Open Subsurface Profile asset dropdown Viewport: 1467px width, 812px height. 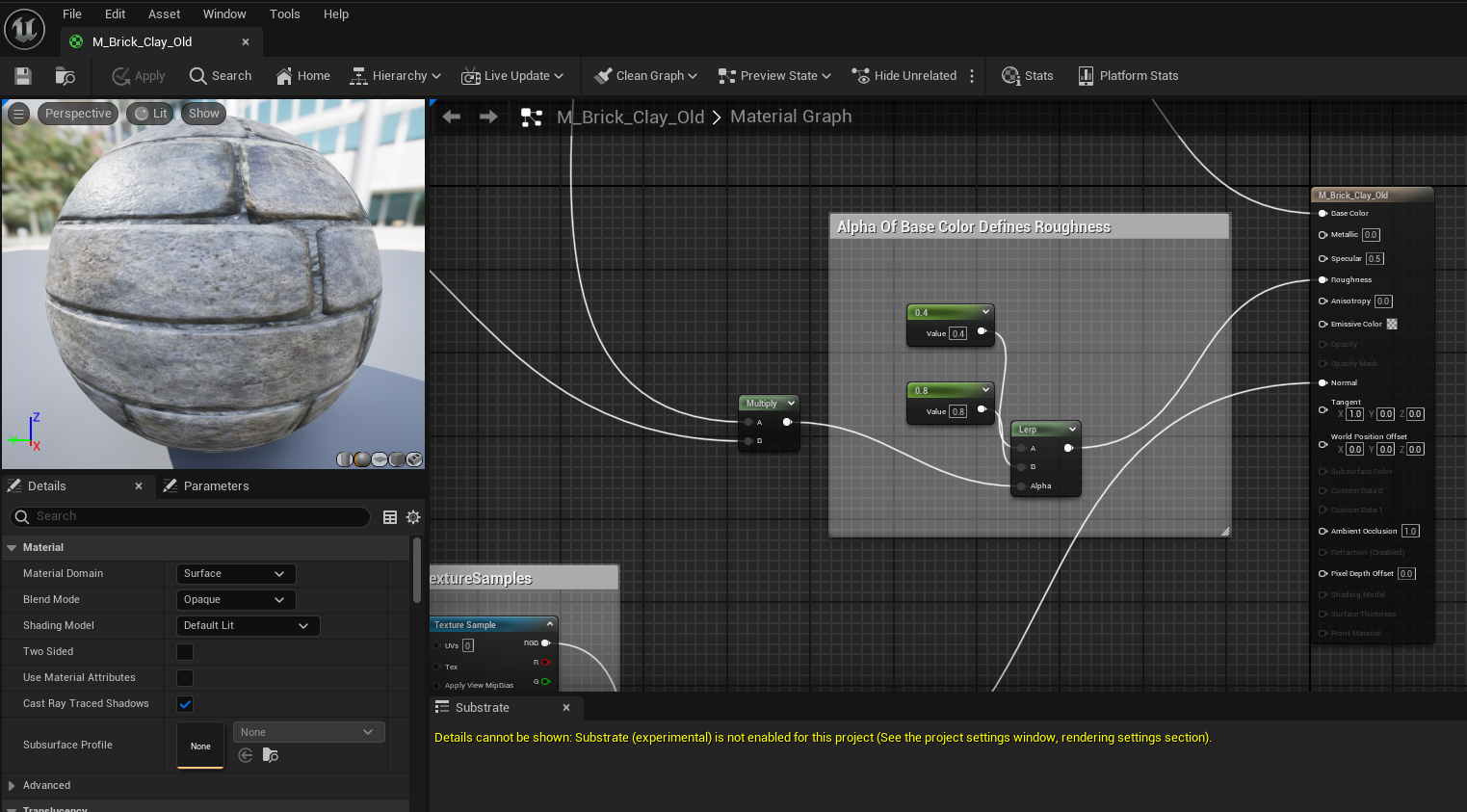coord(308,732)
